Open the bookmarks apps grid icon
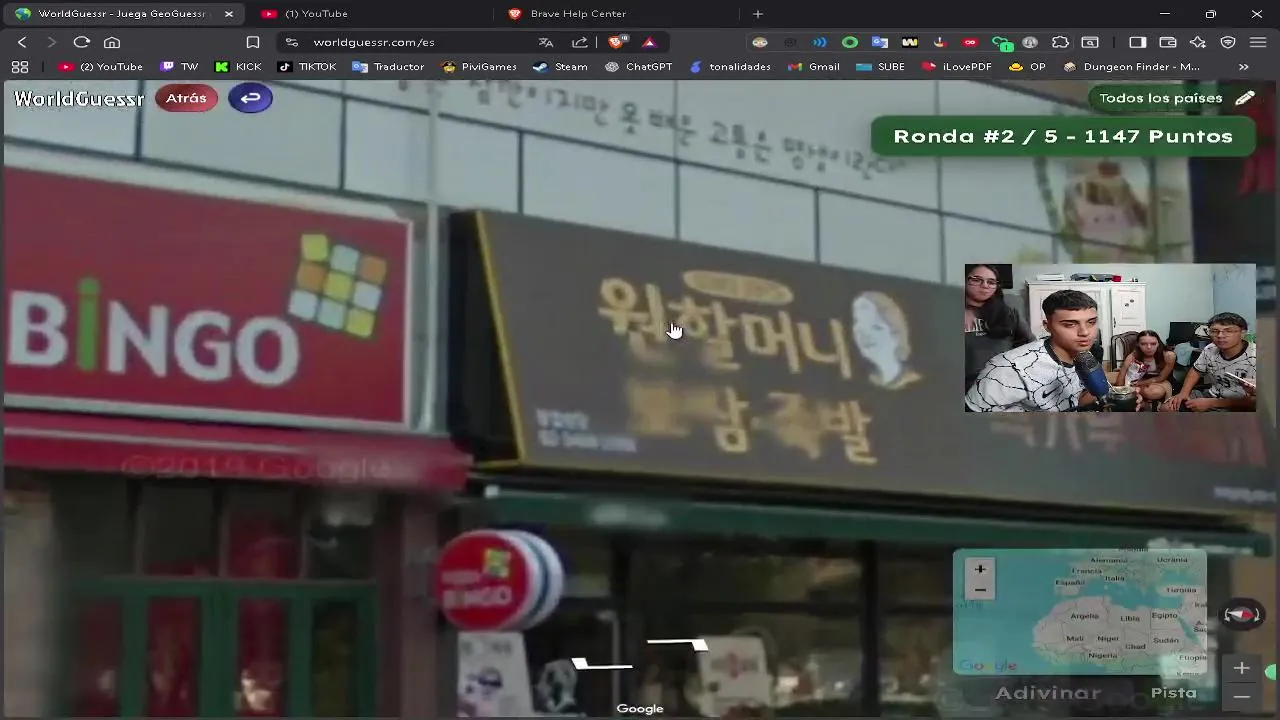 coord(19,67)
